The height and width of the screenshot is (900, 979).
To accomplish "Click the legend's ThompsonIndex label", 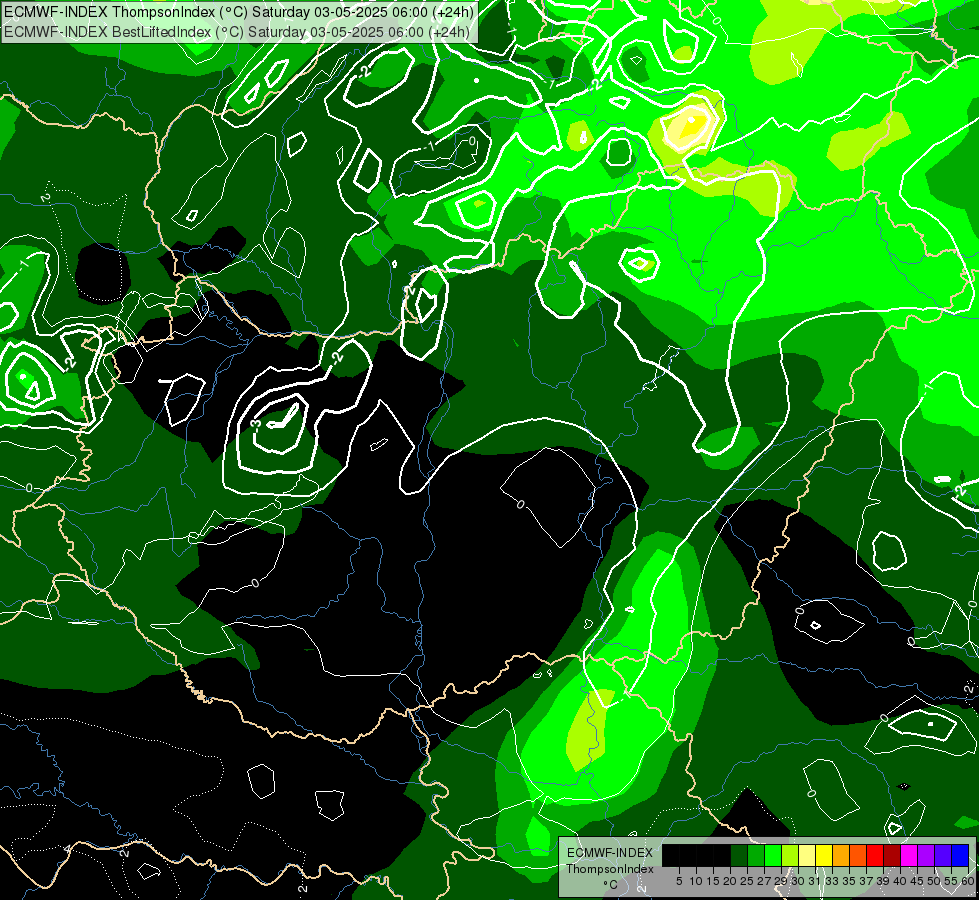I will (610, 869).
